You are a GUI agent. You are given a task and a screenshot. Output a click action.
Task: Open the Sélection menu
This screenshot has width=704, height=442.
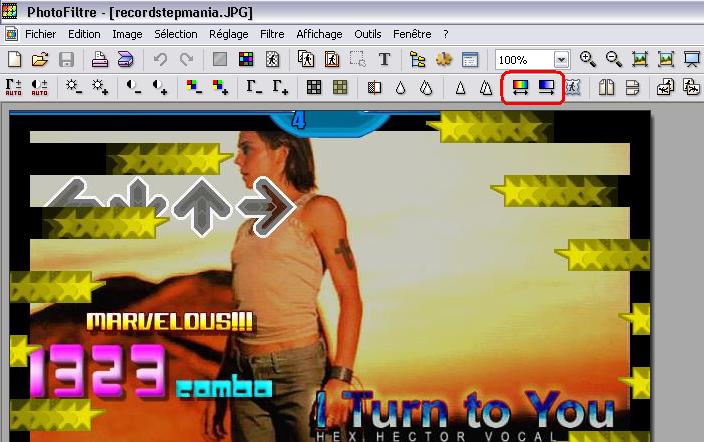click(176, 34)
